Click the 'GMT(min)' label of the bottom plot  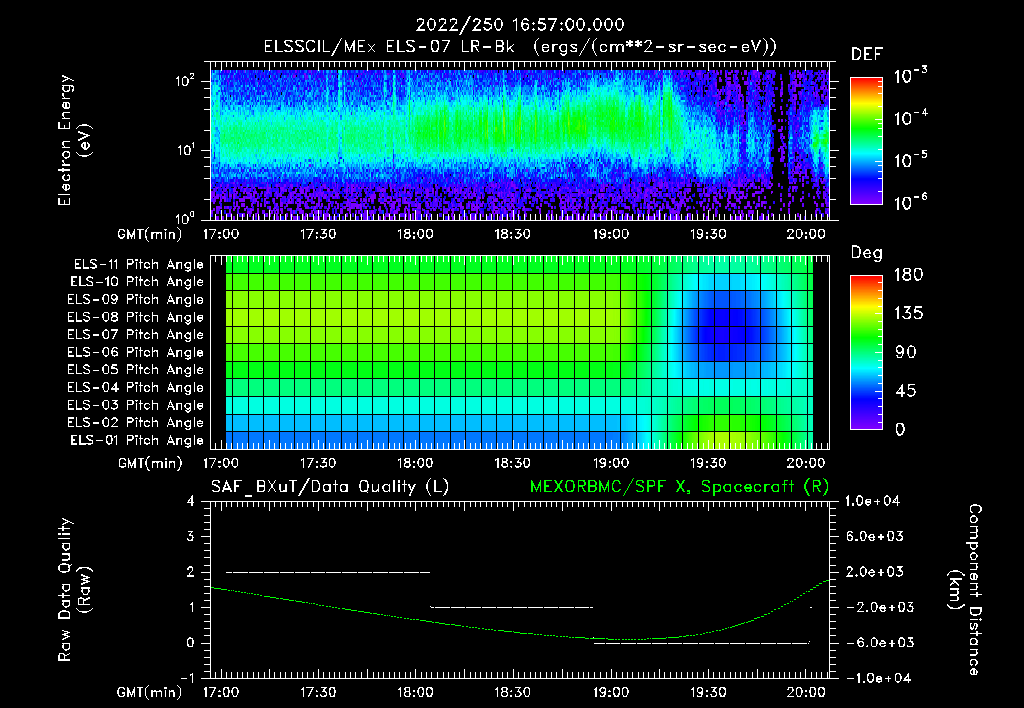pyautogui.click(x=149, y=692)
